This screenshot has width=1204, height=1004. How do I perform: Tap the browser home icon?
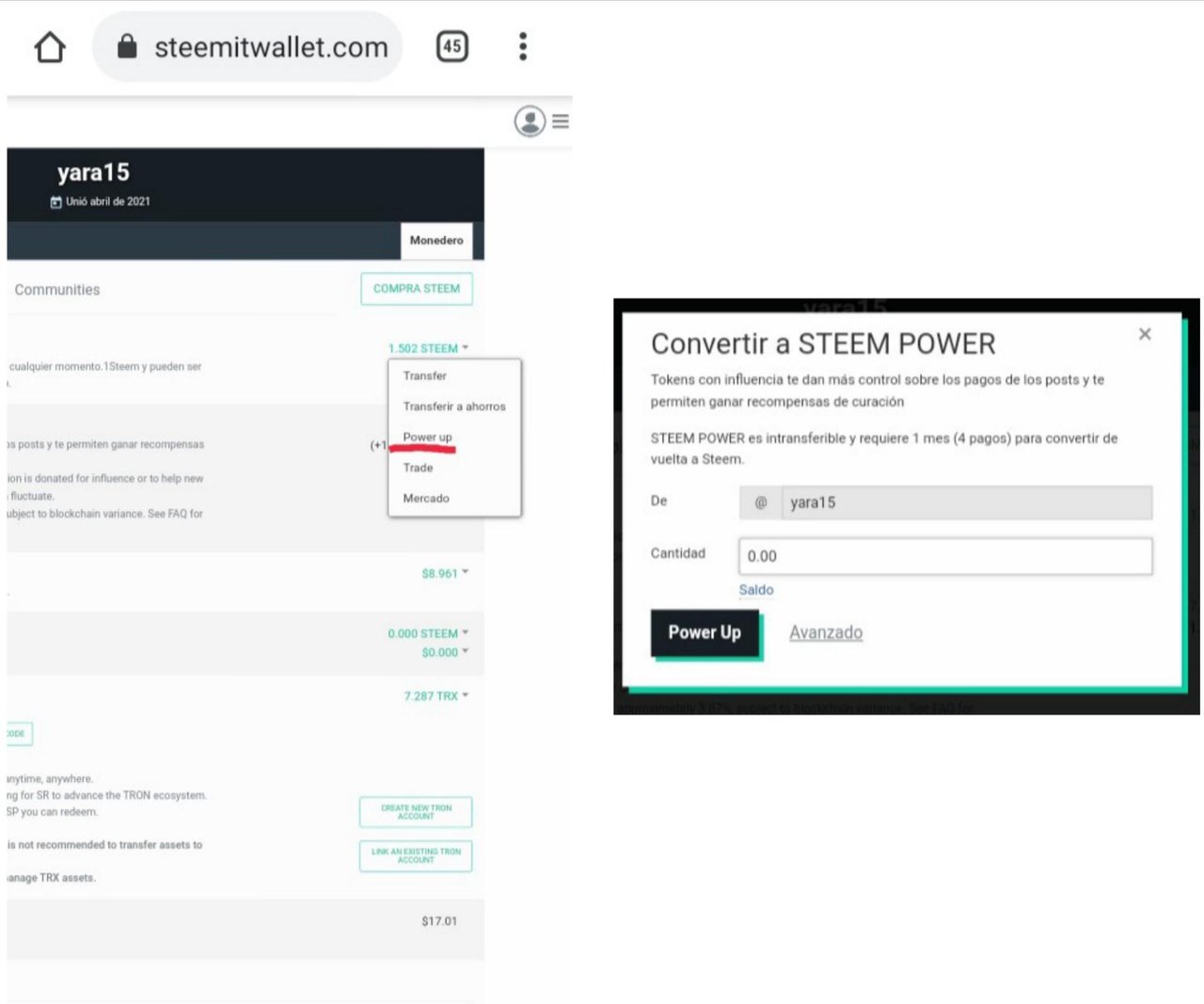[x=50, y=47]
